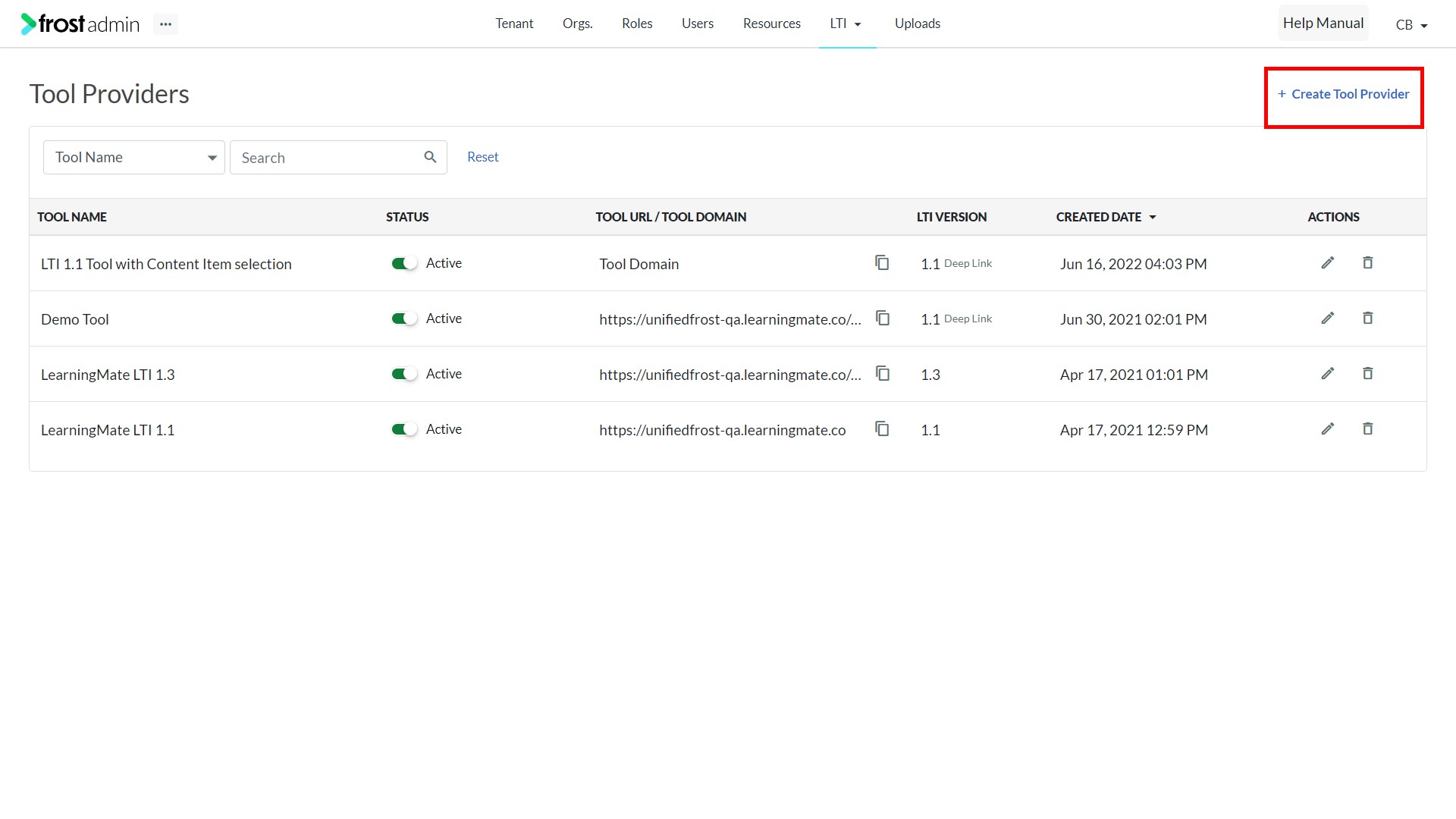
Task: Delete the Demo Tool provider
Action: point(1368,318)
